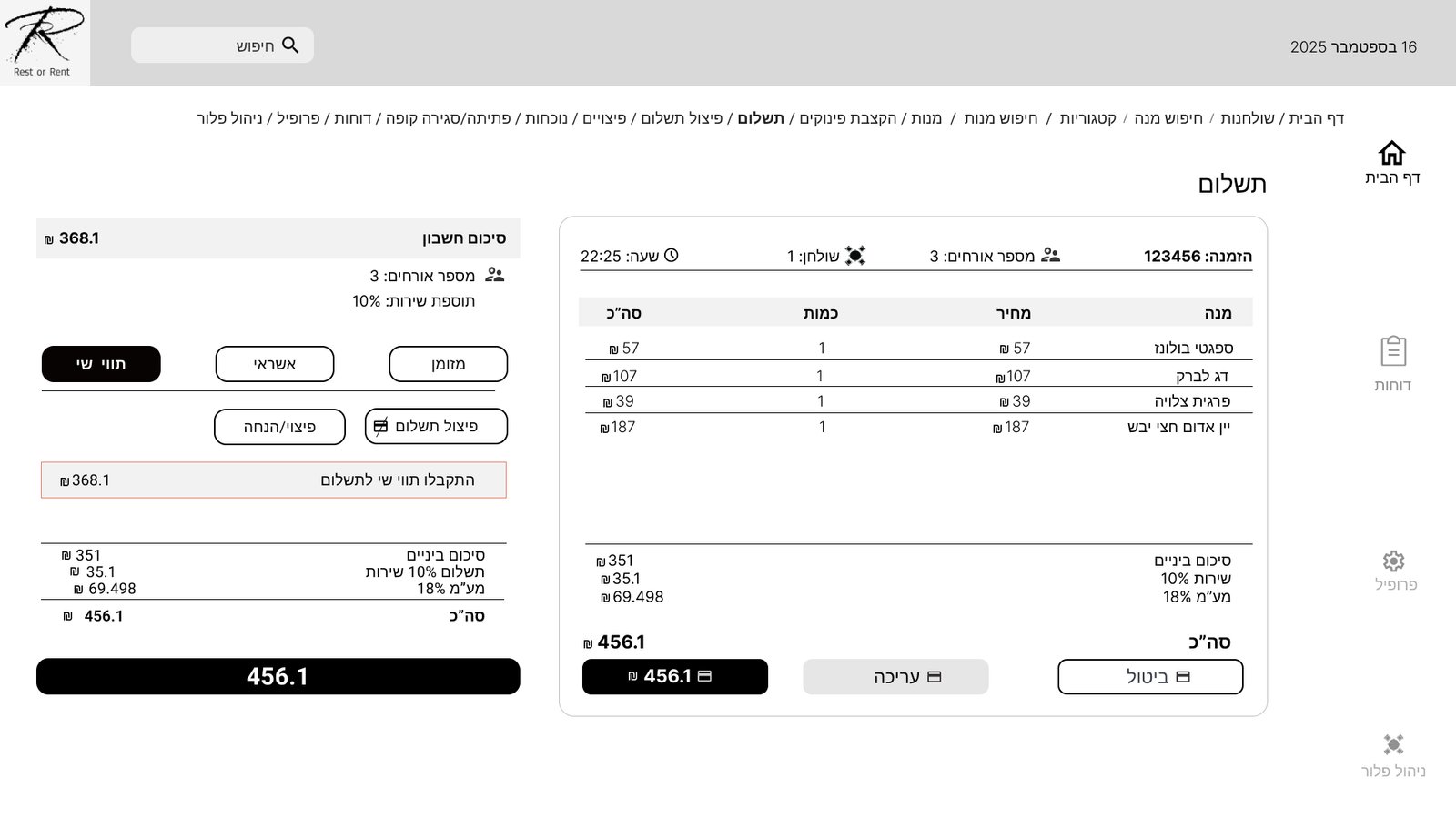The width and height of the screenshot is (1456, 819).
Task: Open פיצול תשלום split payment button
Action: 436,426
